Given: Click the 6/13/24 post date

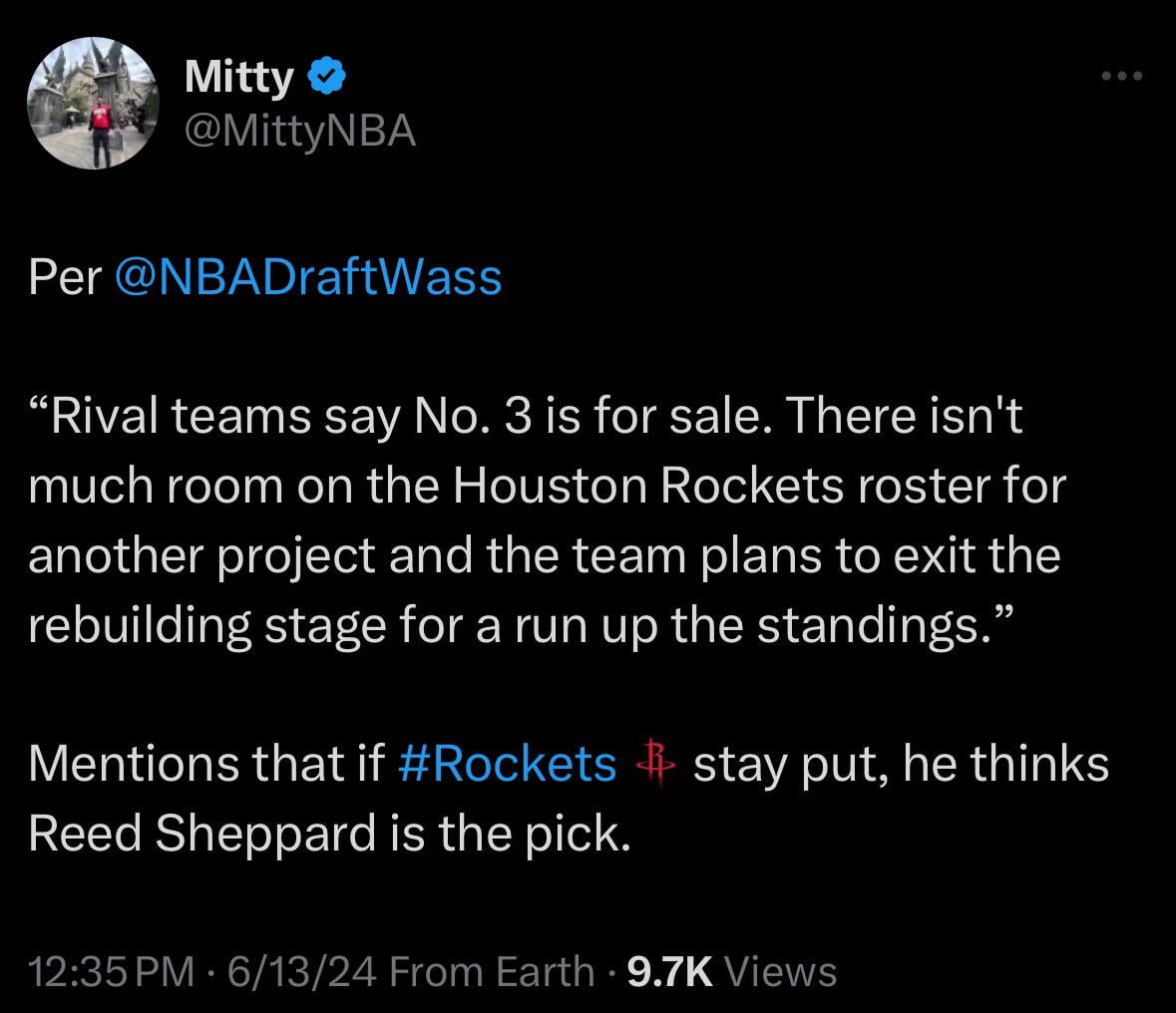Looking at the screenshot, I should point(302,970).
